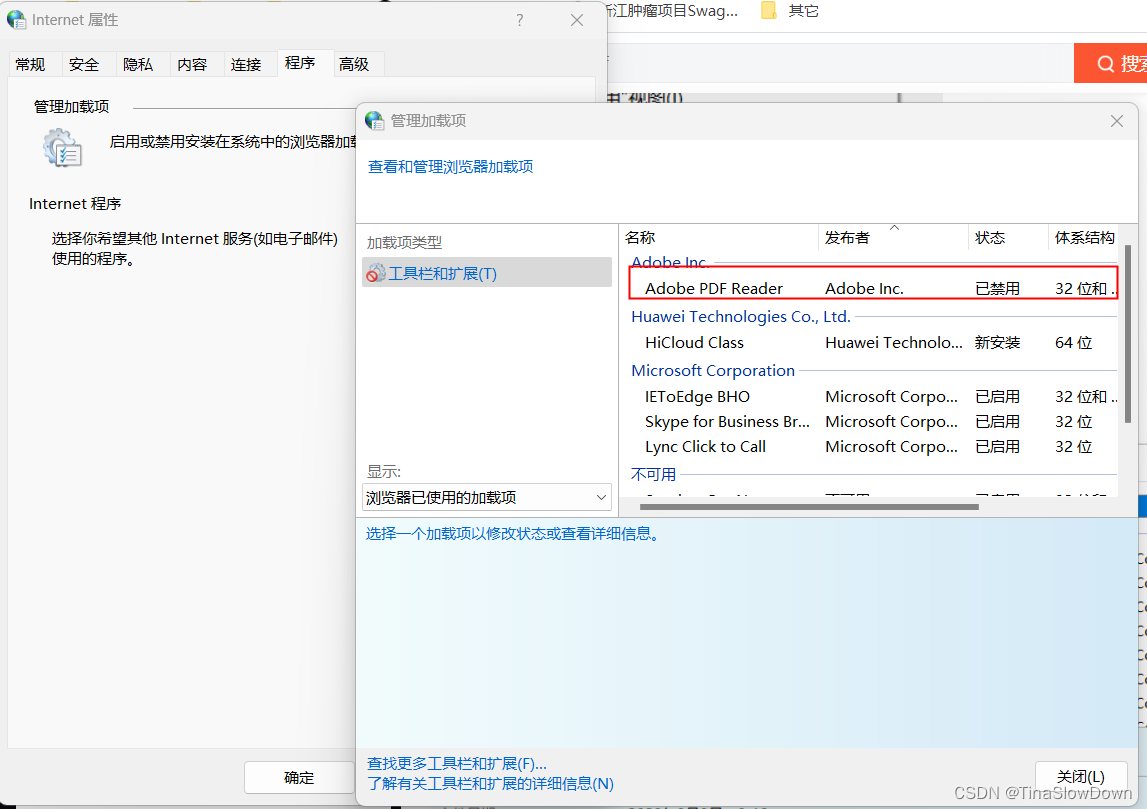Click the 64 位 cell of HiCloud Class
The width and height of the screenshot is (1147, 809).
pyautogui.click(x=1073, y=342)
